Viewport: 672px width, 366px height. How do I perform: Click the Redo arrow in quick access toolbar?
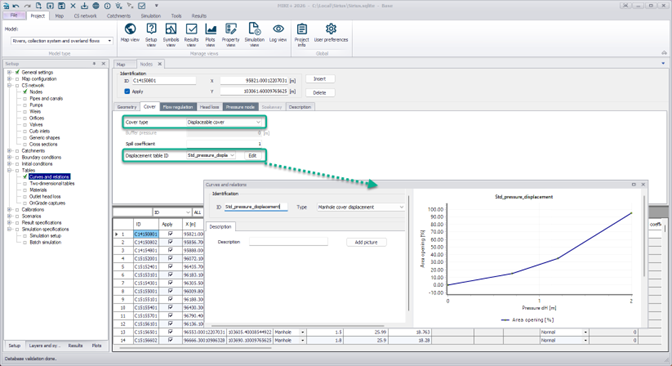pos(27,6)
